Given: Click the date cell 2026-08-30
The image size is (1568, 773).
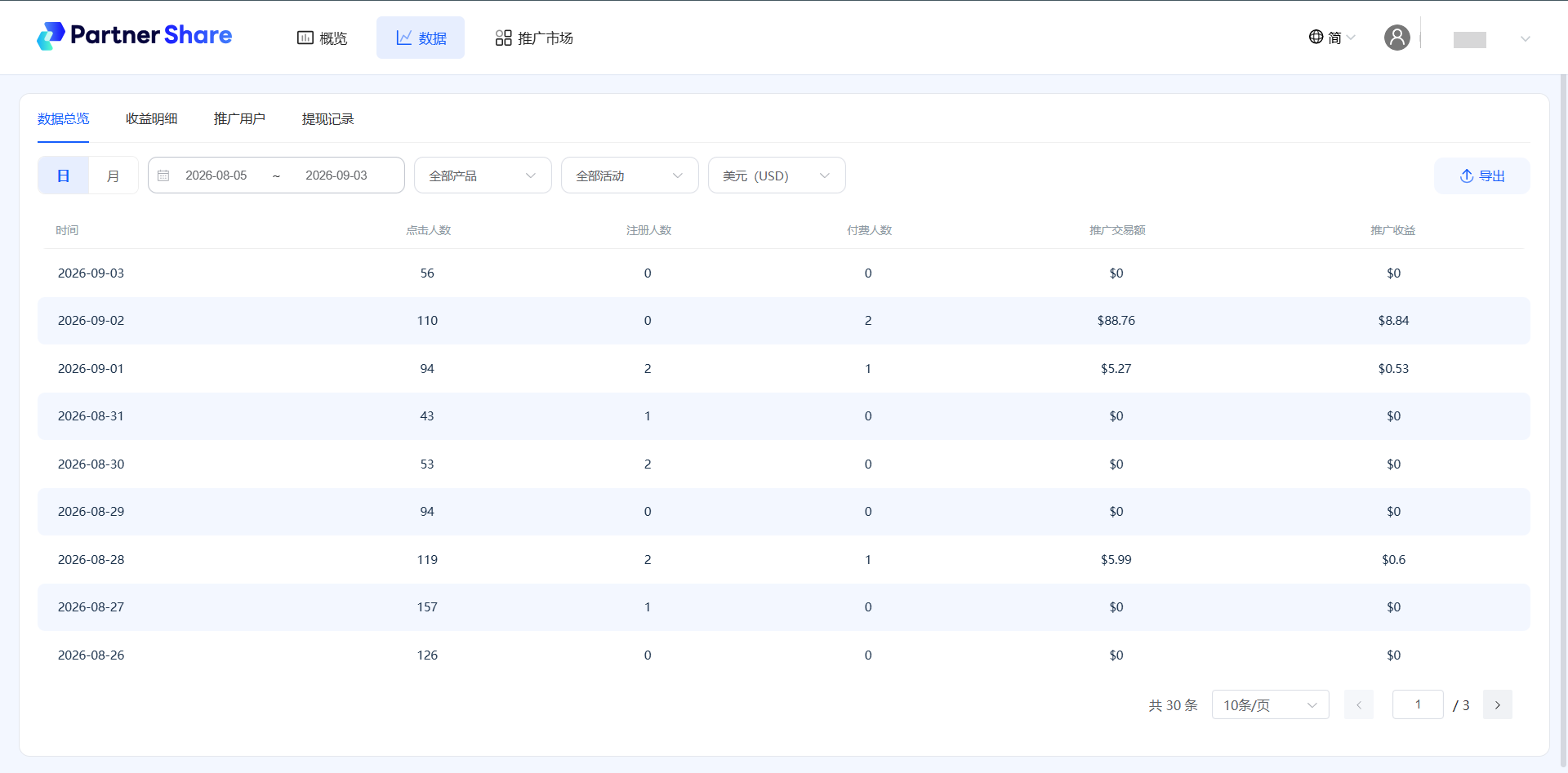Looking at the screenshot, I should [91, 464].
